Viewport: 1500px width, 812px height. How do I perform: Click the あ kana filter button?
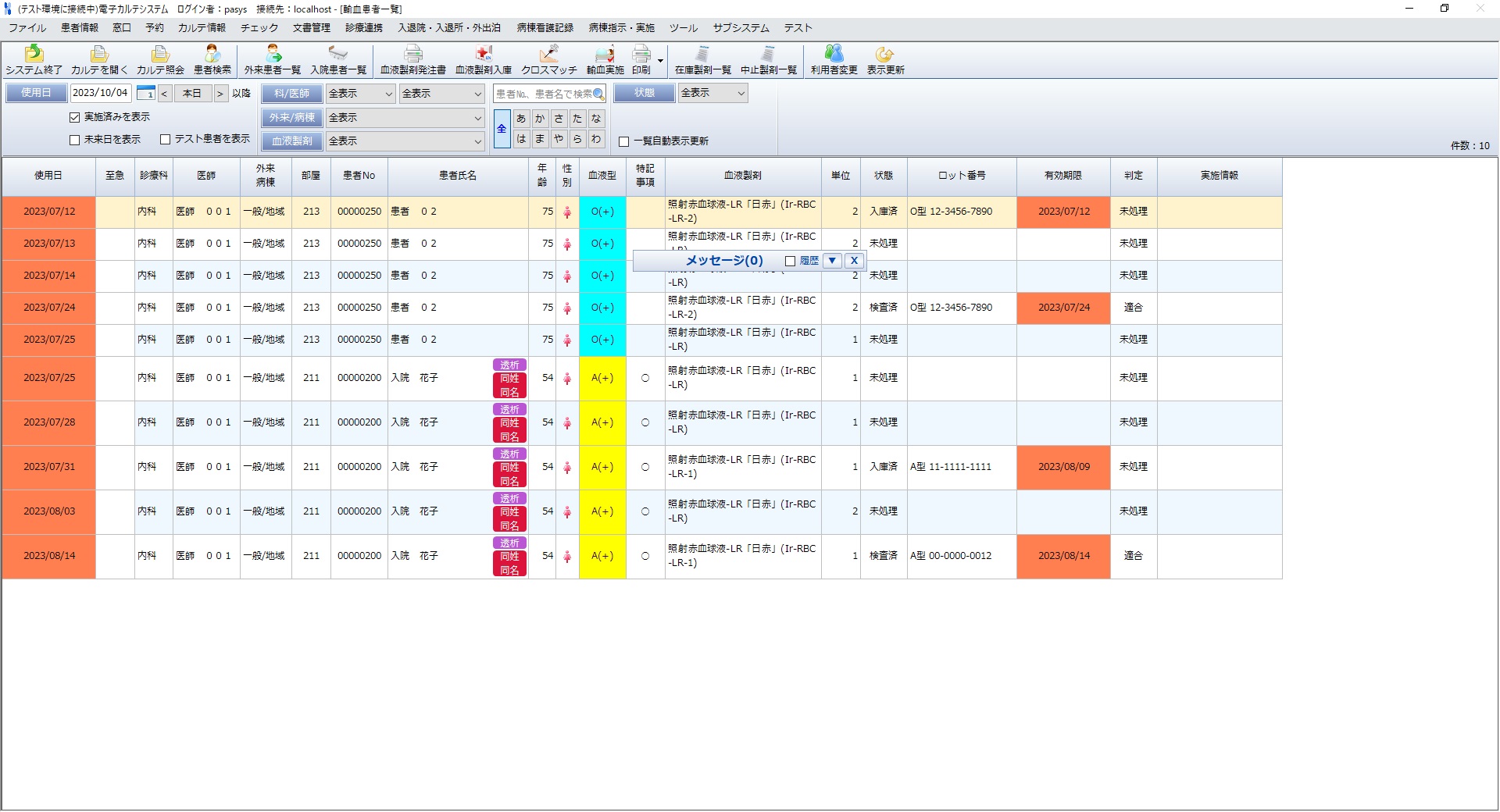click(521, 119)
